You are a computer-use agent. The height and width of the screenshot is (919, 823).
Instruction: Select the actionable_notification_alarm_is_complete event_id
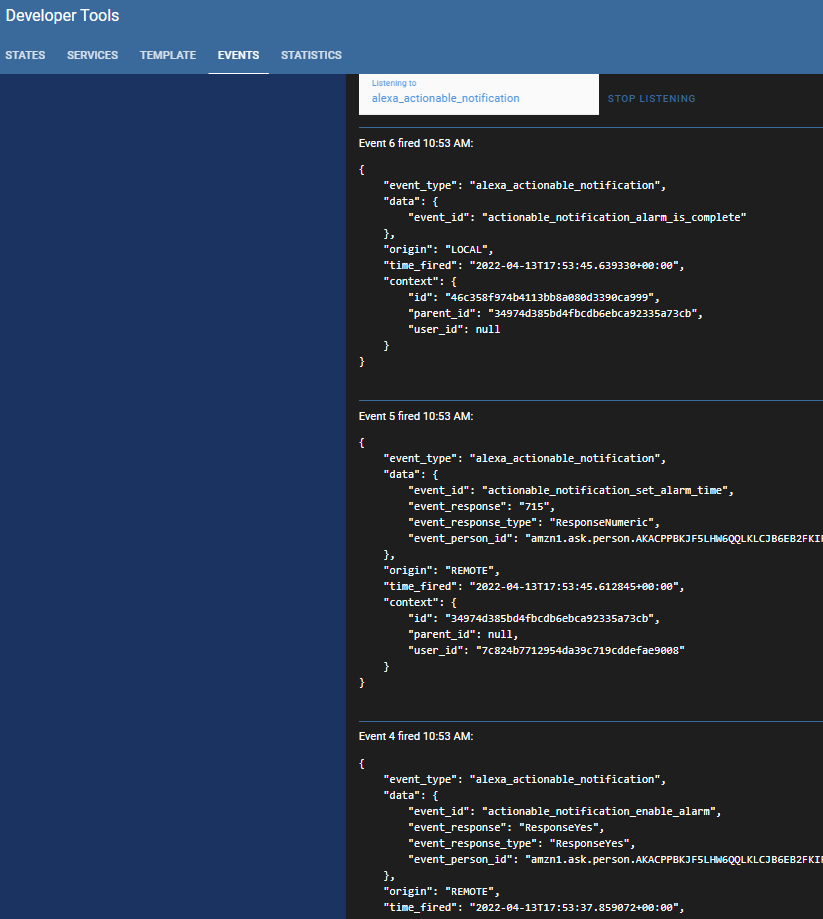click(614, 217)
